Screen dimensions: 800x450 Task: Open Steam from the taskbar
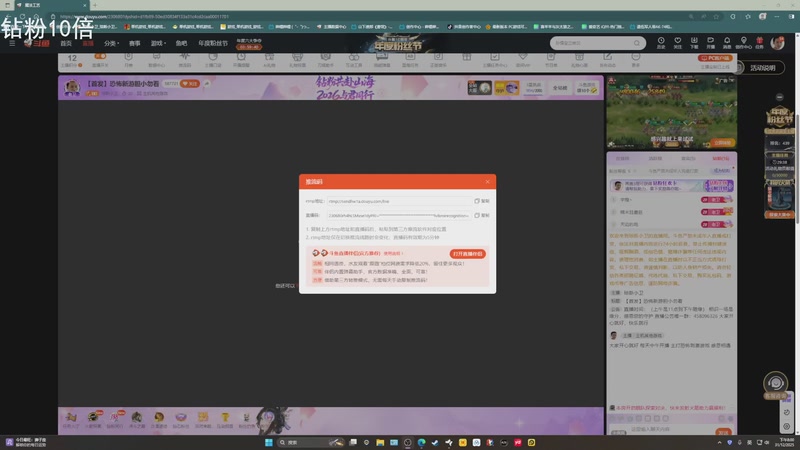pyautogui.click(x=435, y=442)
